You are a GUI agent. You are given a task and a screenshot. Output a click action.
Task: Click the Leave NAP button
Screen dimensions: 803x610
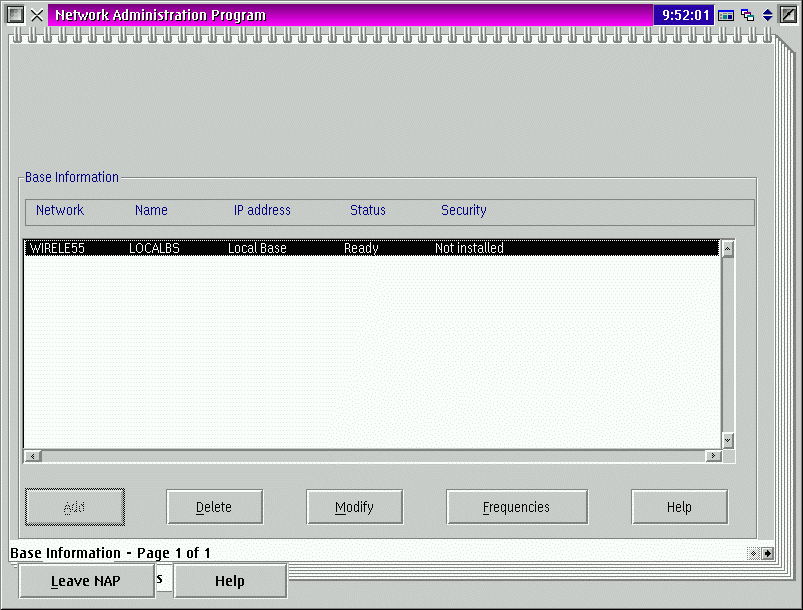click(x=87, y=581)
